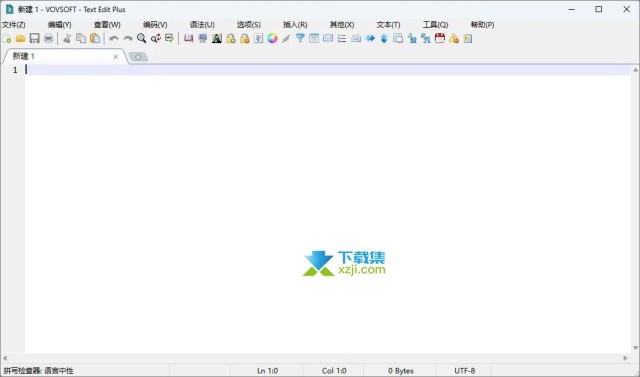Click the vertical scrollbar down arrow
Screen dimensions: 640x377
[x=635, y=348]
